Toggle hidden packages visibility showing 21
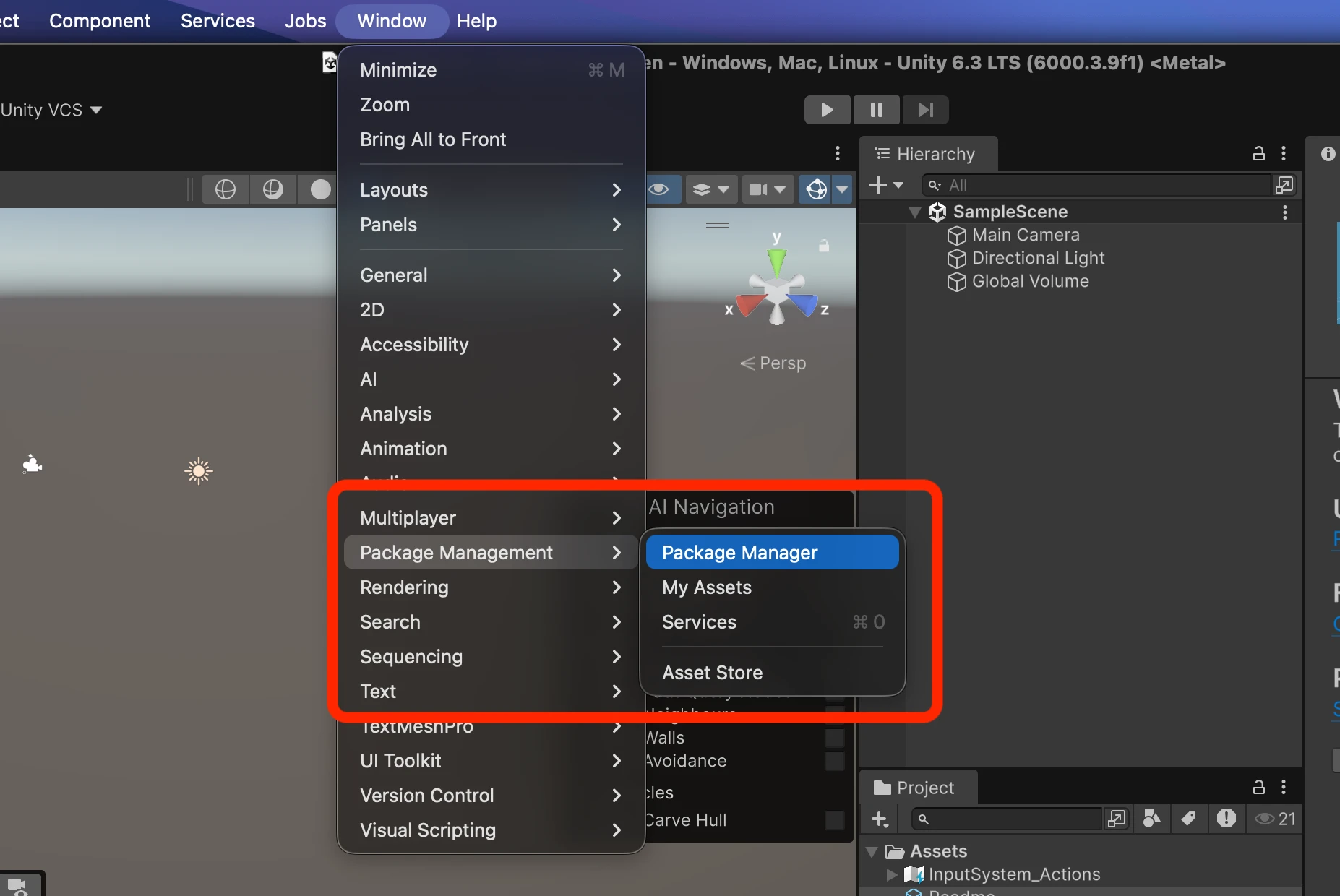The height and width of the screenshot is (896, 1340). tap(1275, 819)
